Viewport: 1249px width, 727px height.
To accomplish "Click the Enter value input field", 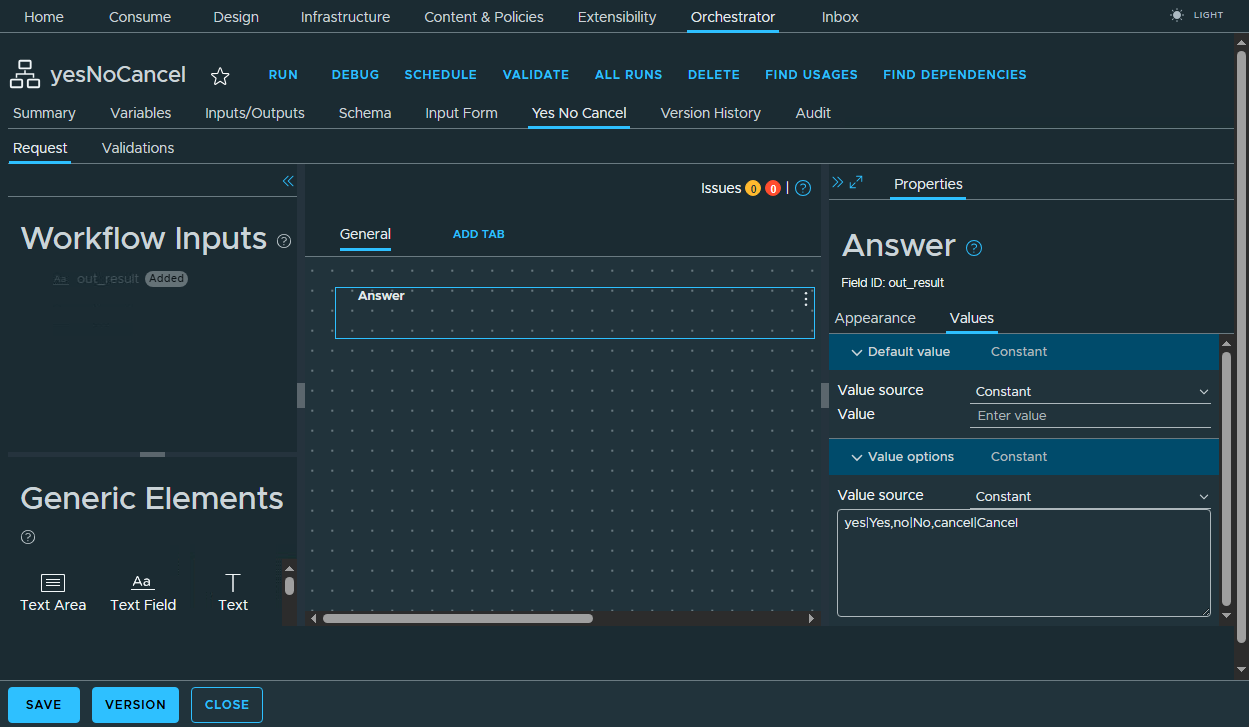I will pyautogui.click(x=1090, y=416).
